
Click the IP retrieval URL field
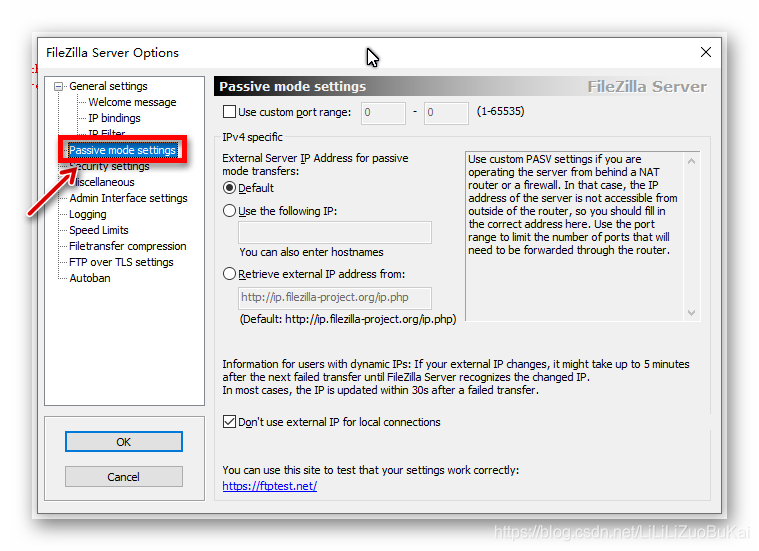(334, 298)
